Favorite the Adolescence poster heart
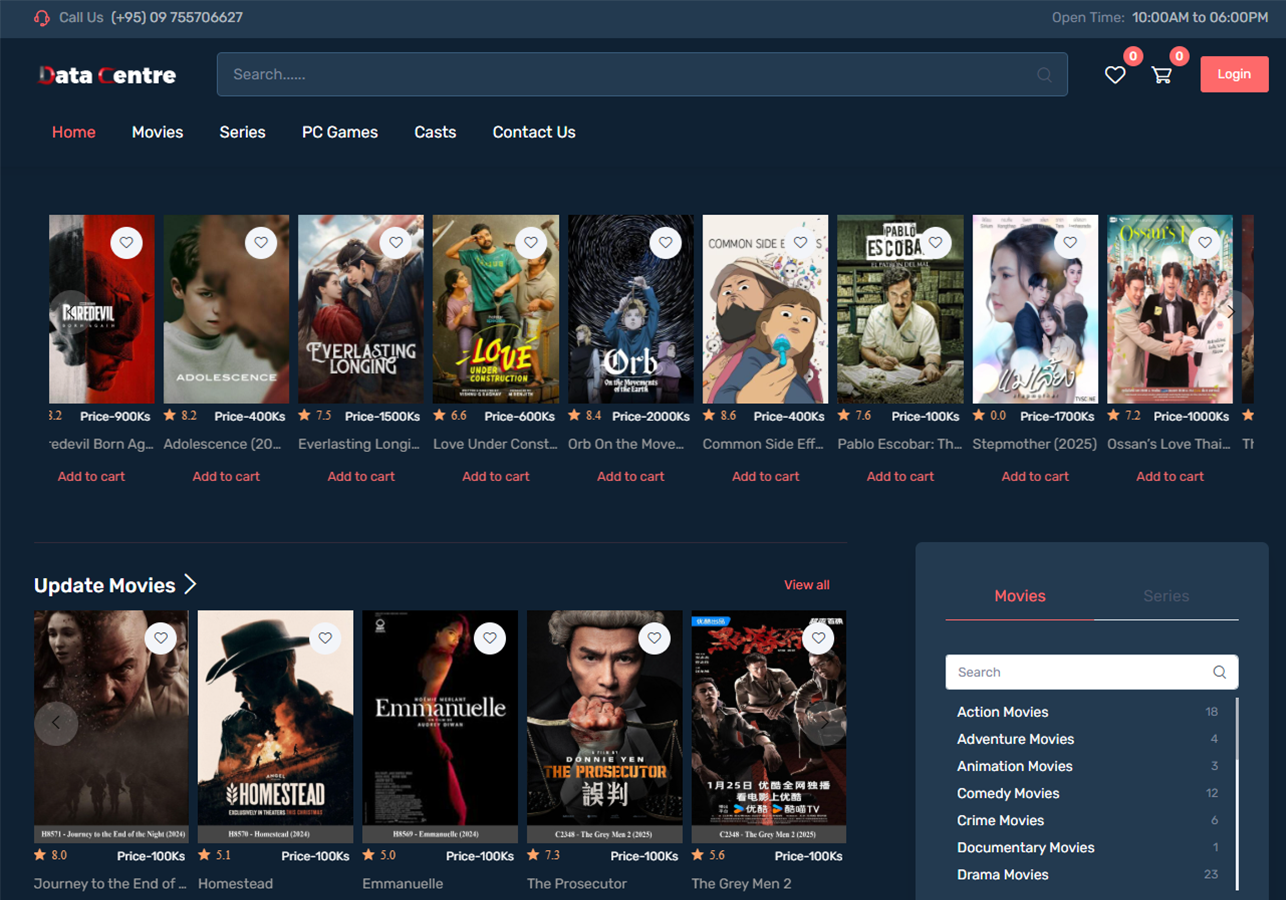 (261, 242)
